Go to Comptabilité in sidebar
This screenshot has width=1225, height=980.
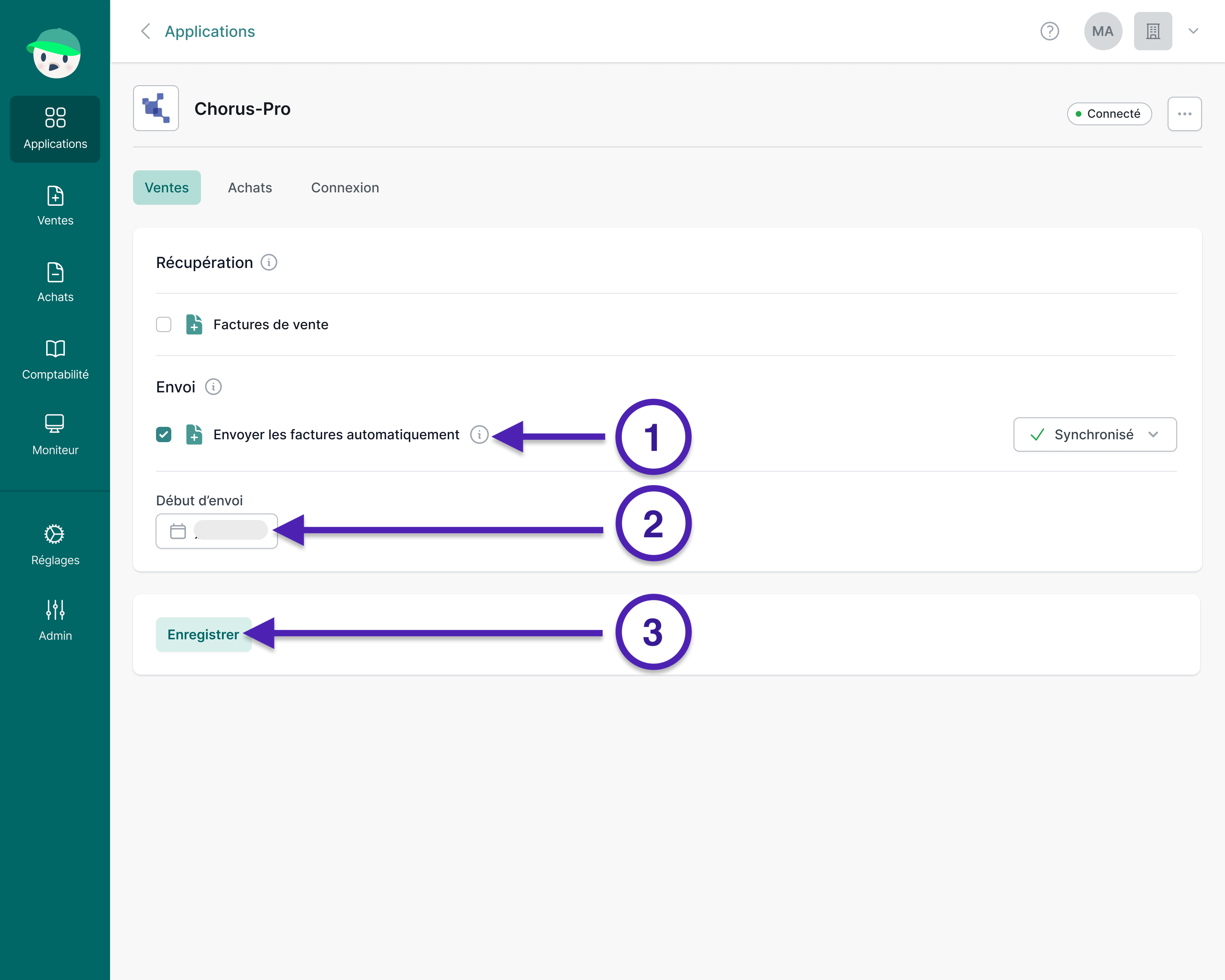tap(55, 359)
